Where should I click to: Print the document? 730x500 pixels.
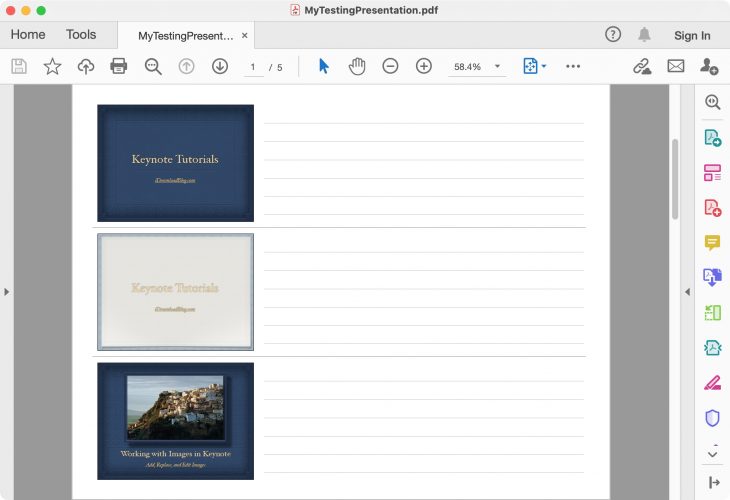click(x=119, y=66)
